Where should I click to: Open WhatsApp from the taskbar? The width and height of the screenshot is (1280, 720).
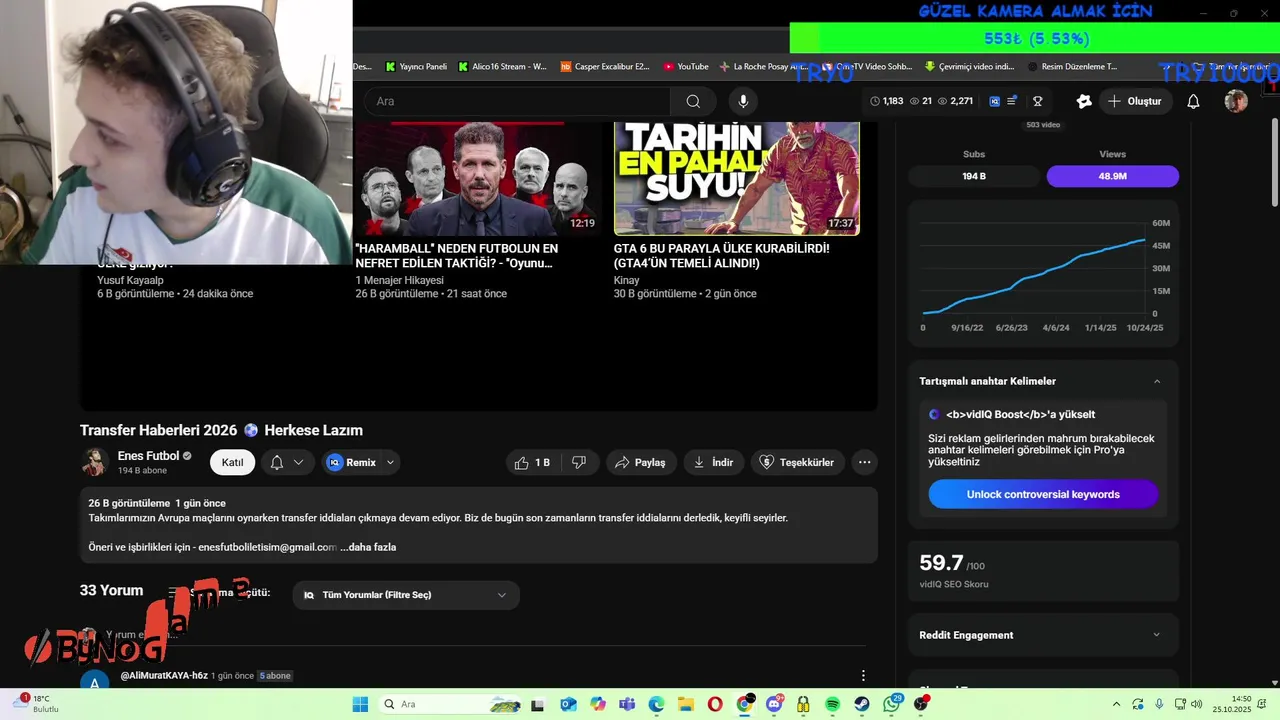coord(892,704)
